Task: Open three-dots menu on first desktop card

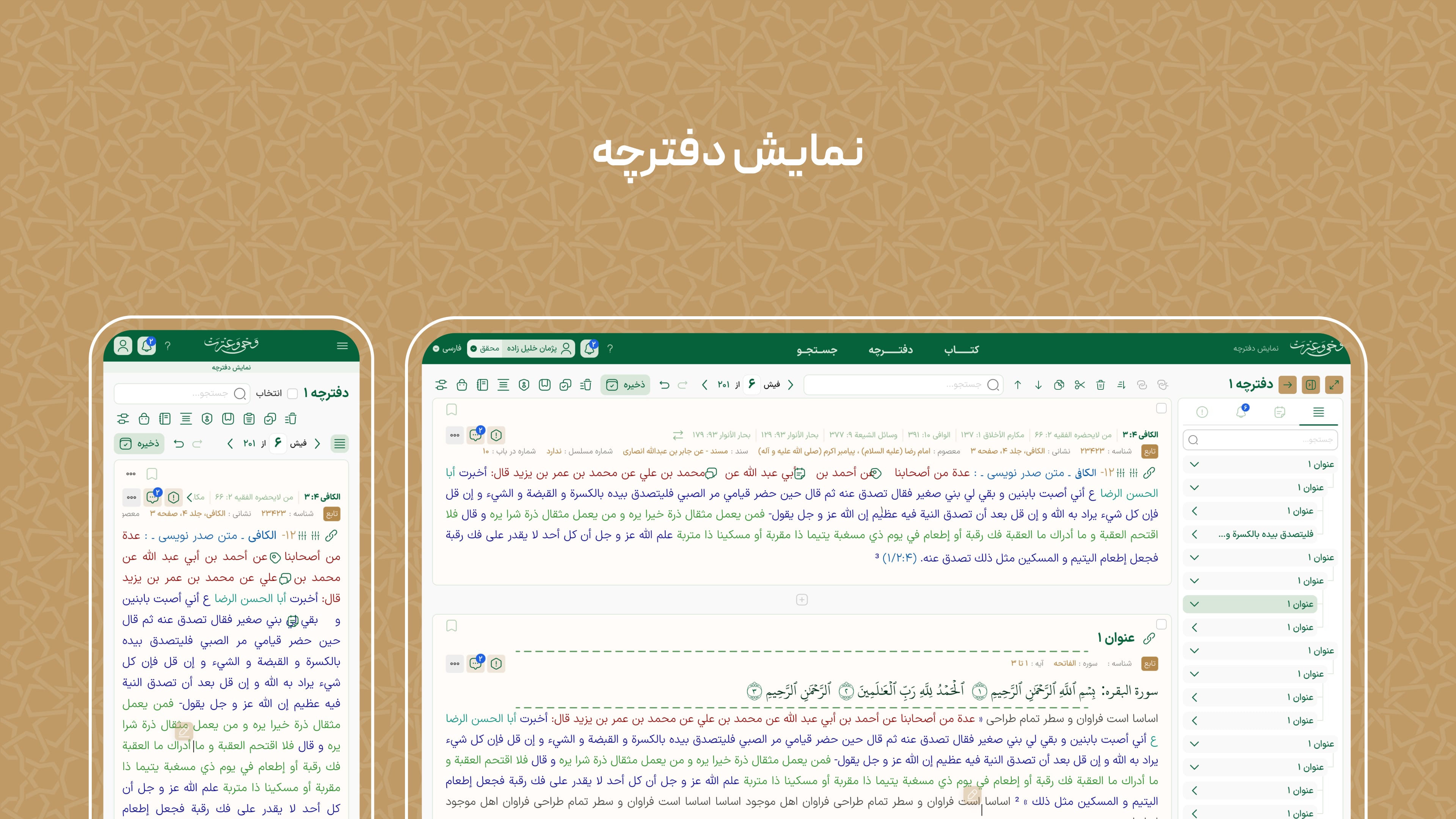Action: coord(455,435)
